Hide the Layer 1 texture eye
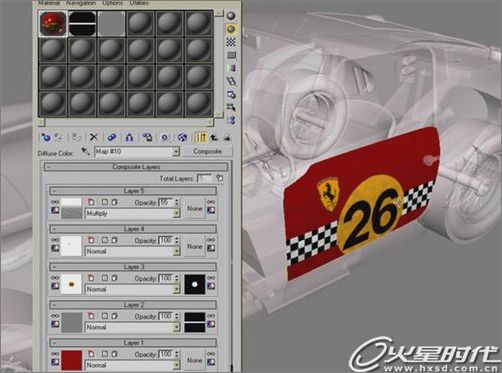The width and height of the screenshot is (502, 373). (55, 354)
